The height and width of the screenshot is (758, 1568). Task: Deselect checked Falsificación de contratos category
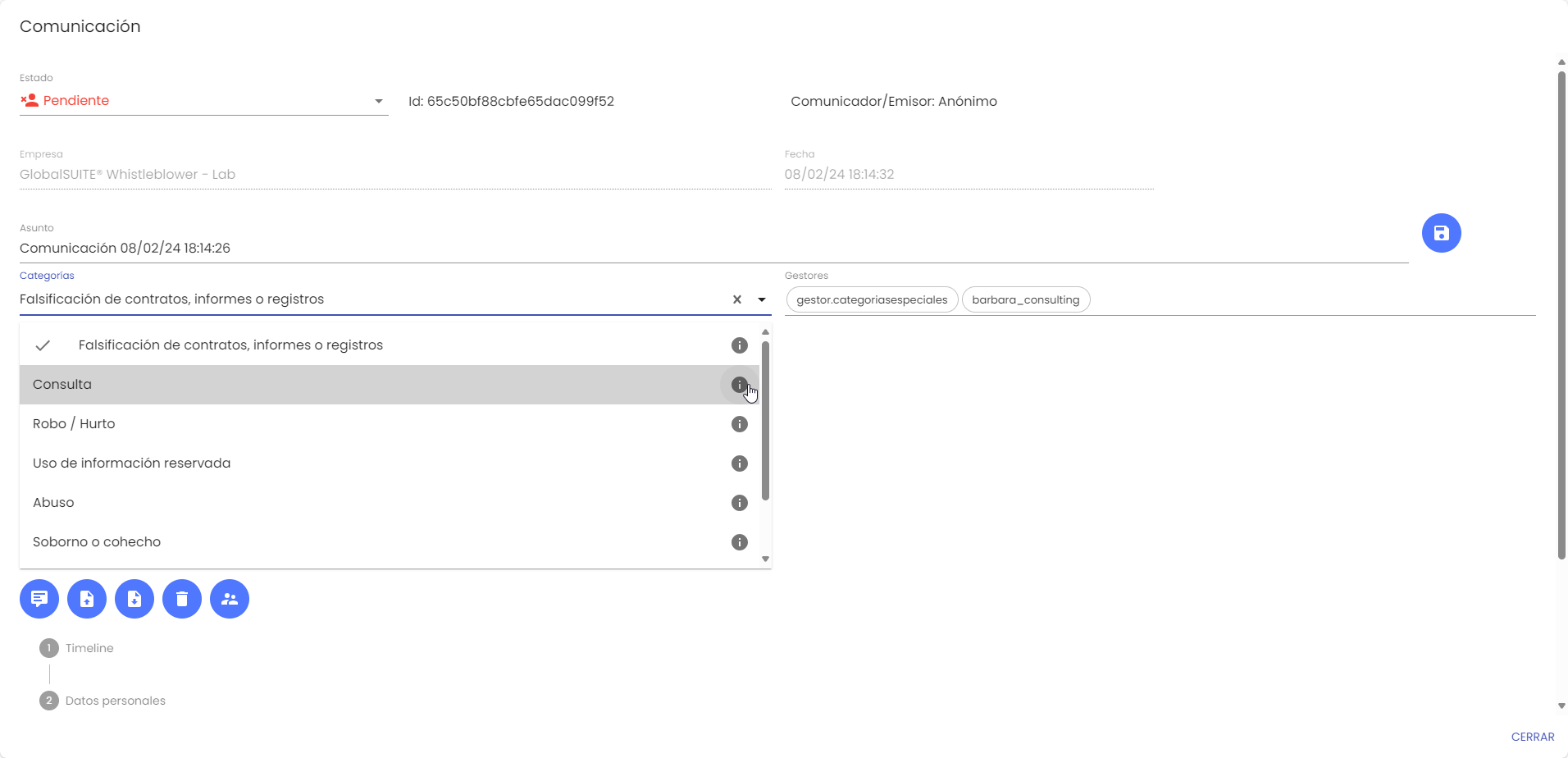(x=230, y=345)
